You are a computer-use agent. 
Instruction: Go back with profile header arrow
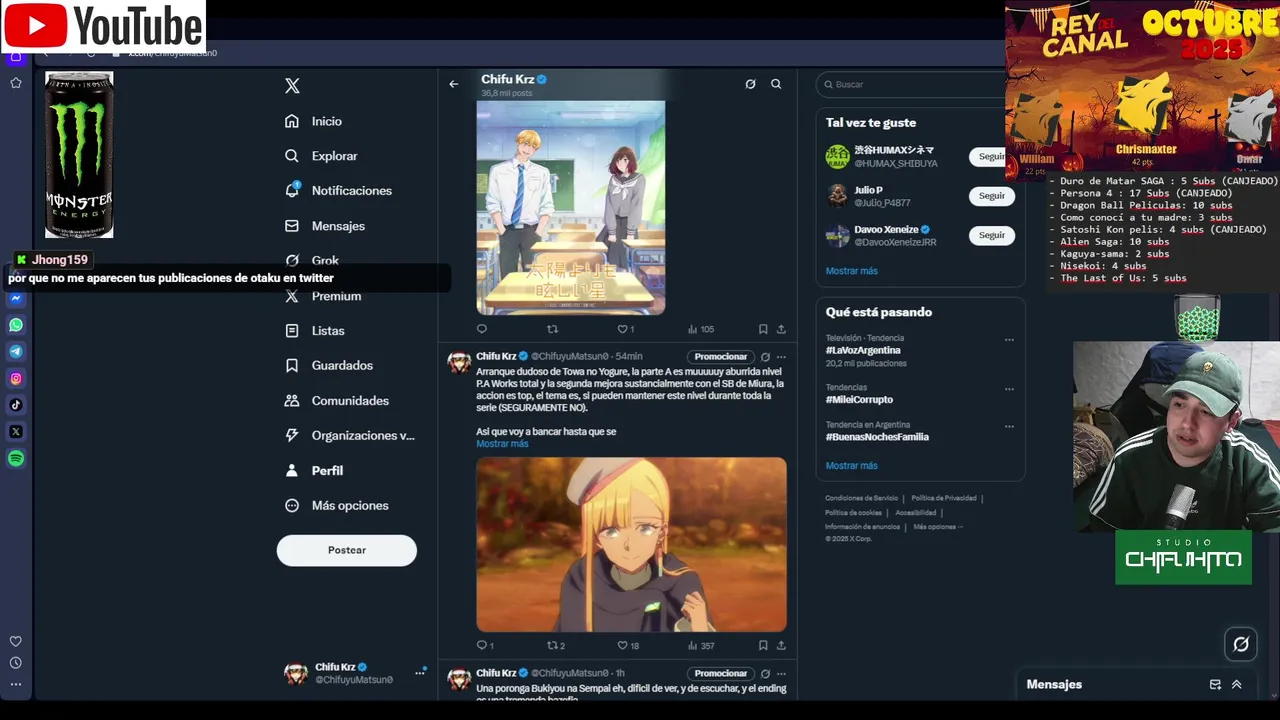(x=454, y=84)
